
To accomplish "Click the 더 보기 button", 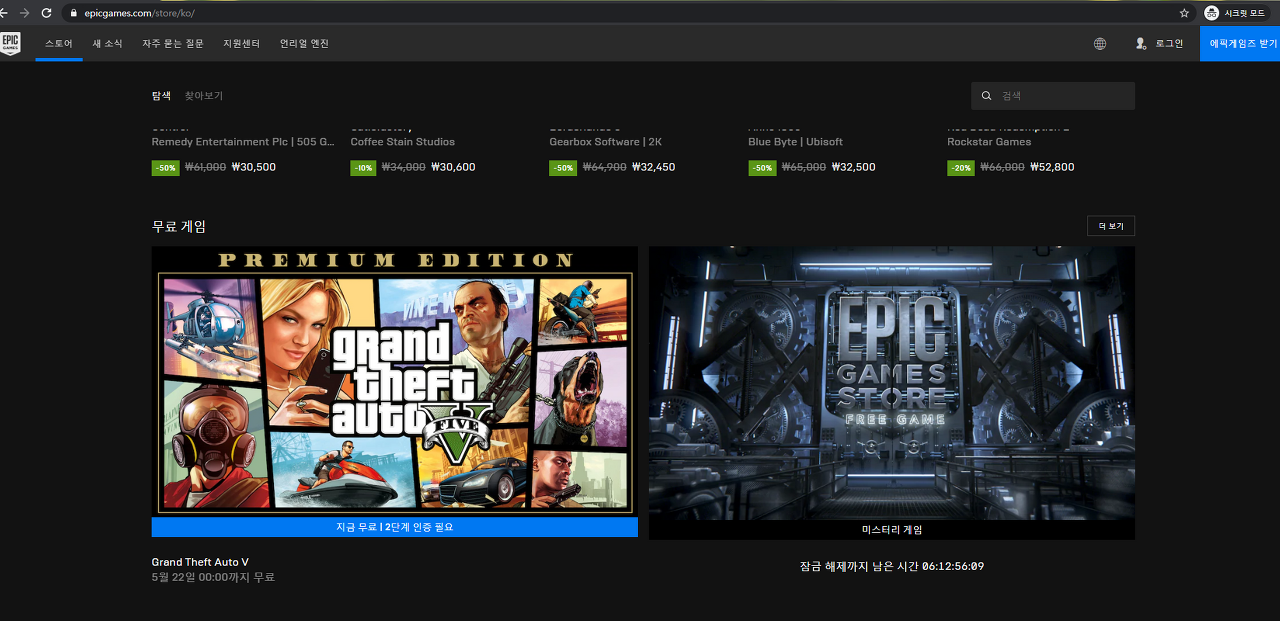I will pos(1111,226).
